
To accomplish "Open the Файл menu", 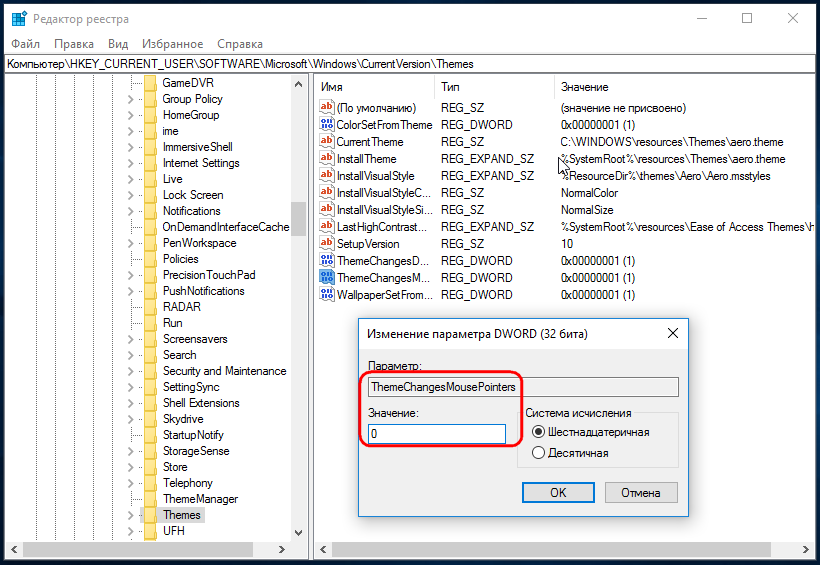I will (26, 44).
